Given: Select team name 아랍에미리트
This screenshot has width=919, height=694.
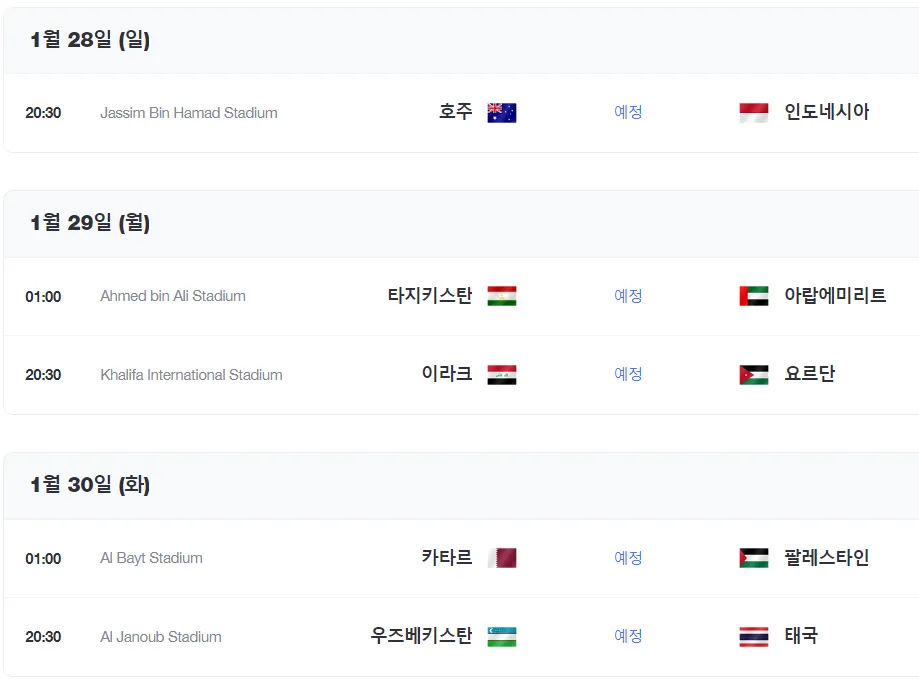Looking at the screenshot, I should click(835, 295).
